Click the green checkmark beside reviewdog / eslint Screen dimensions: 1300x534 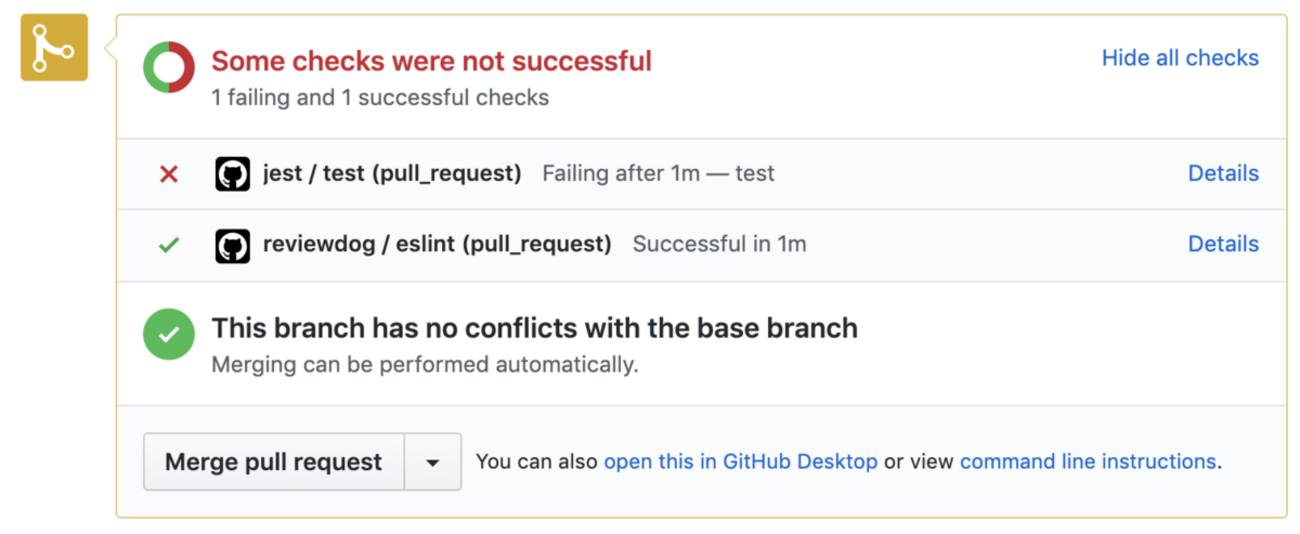pos(169,245)
